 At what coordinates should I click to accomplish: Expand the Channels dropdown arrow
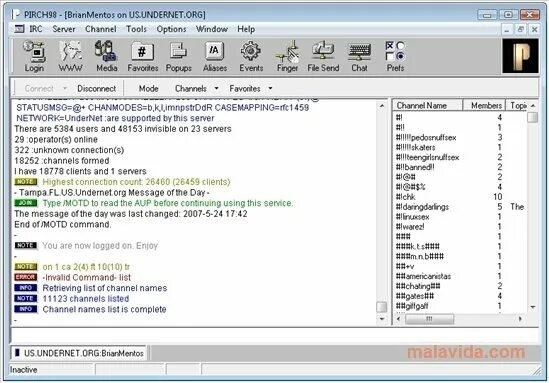(x=216, y=88)
